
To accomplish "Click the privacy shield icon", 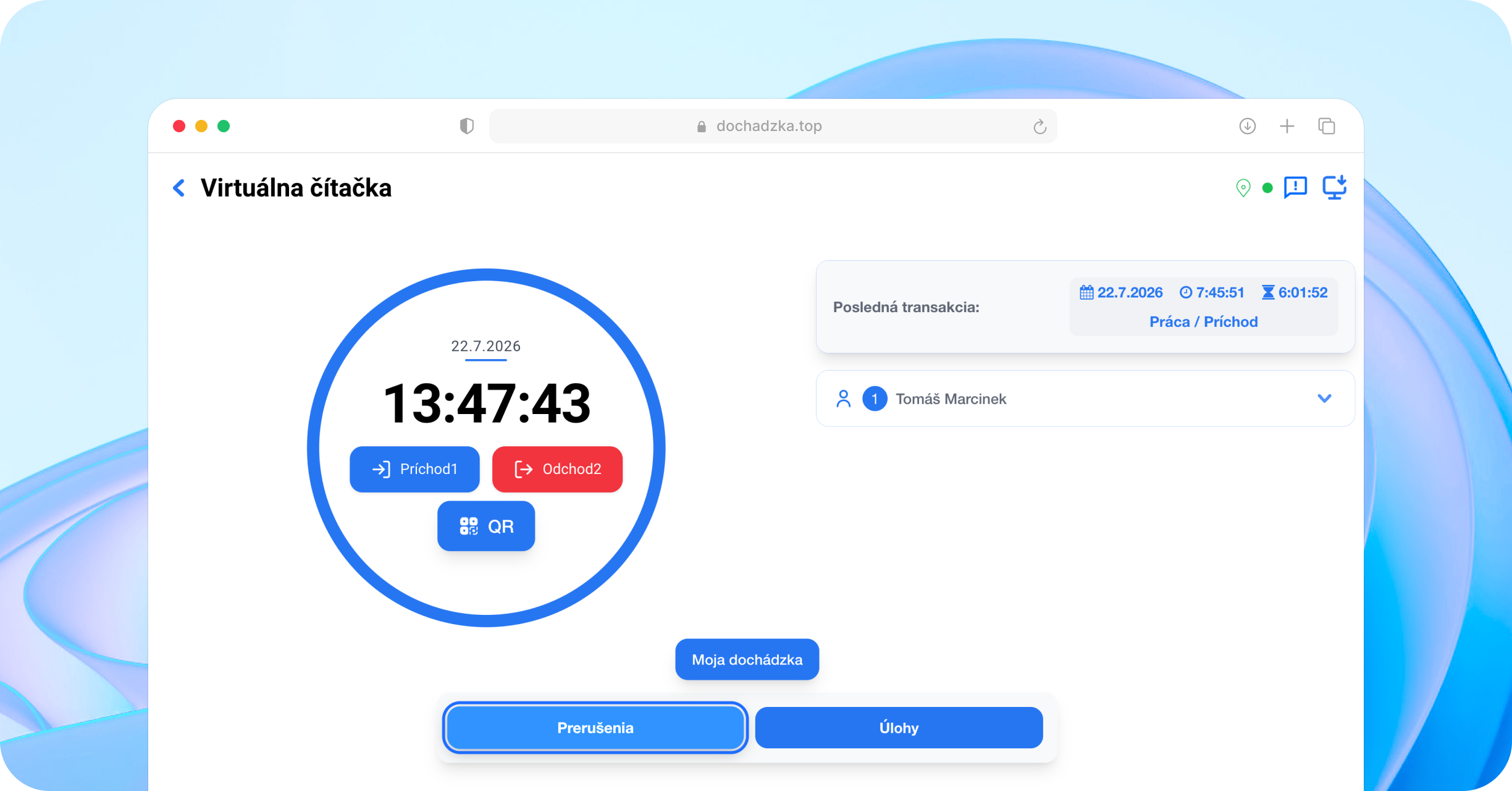I will (x=467, y=126).
